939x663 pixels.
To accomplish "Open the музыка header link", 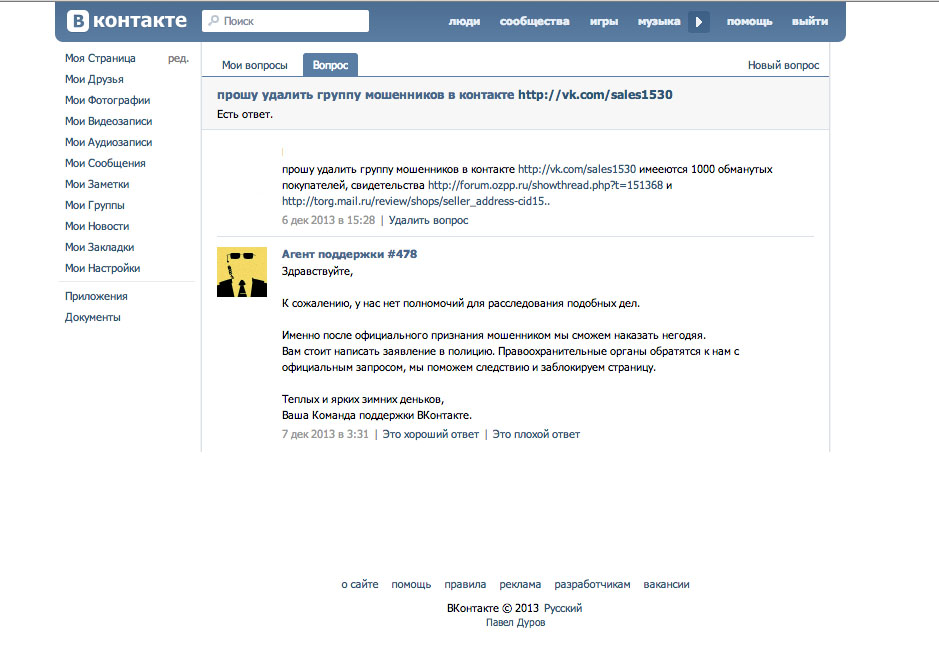I will (659, 22).
